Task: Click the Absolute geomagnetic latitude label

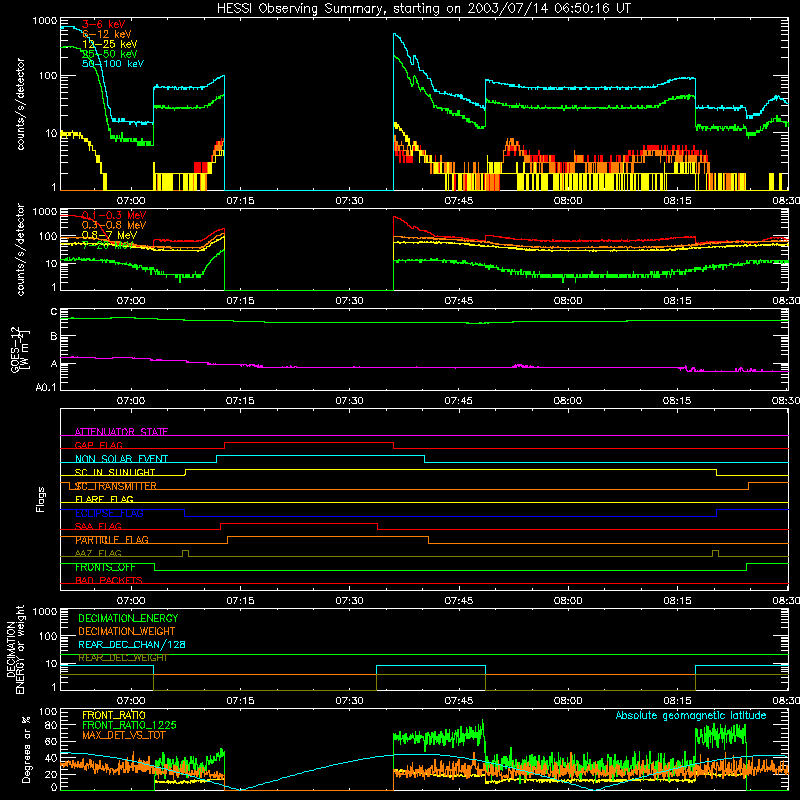Action: [691, 716]
